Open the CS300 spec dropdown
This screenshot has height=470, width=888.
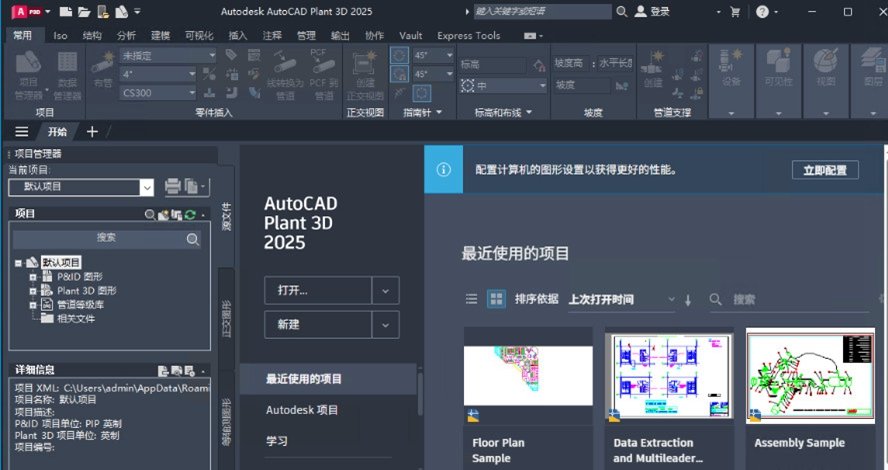coord(158,93)
